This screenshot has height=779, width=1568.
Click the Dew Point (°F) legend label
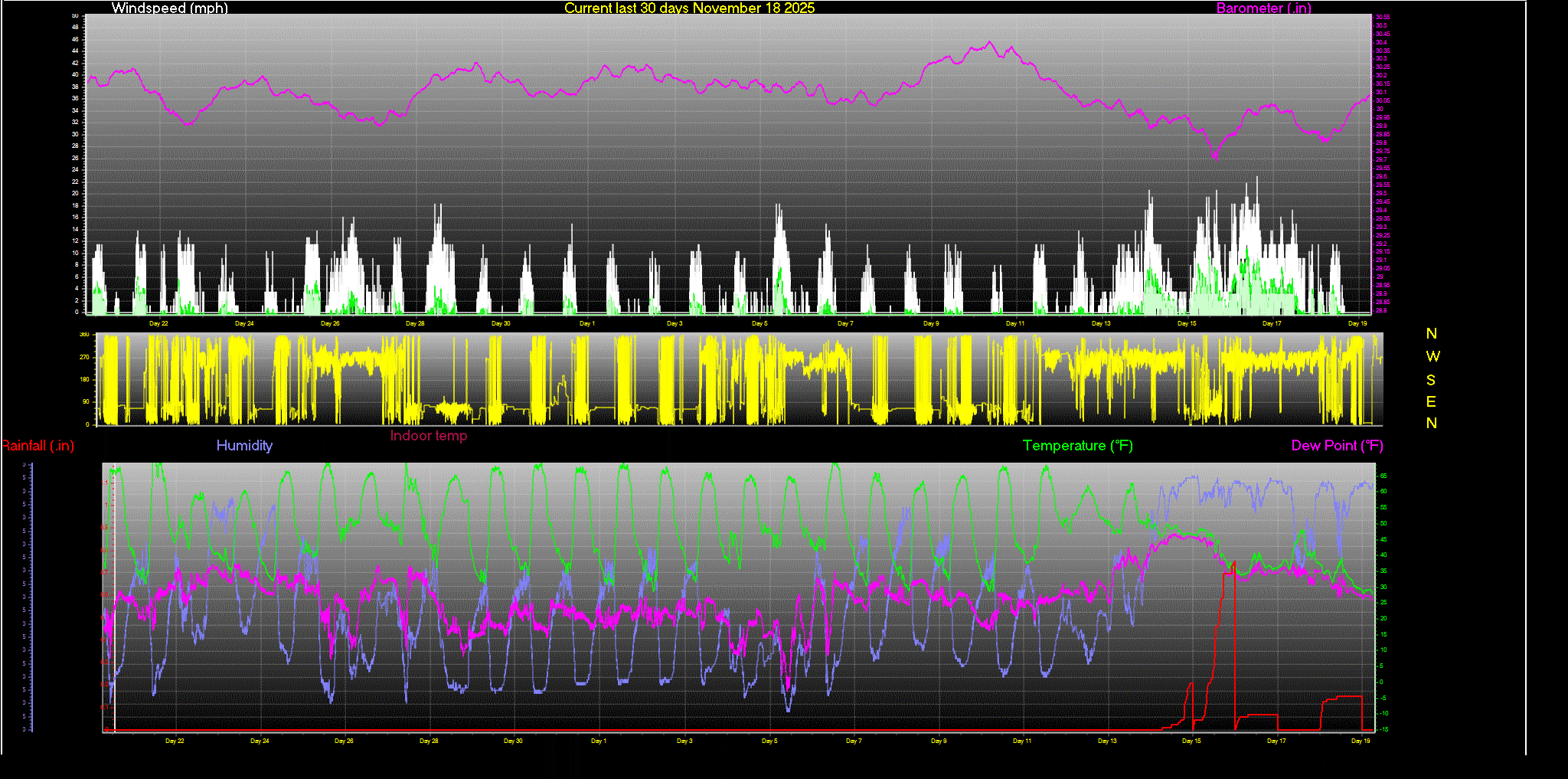click(x=1337, y=446)
